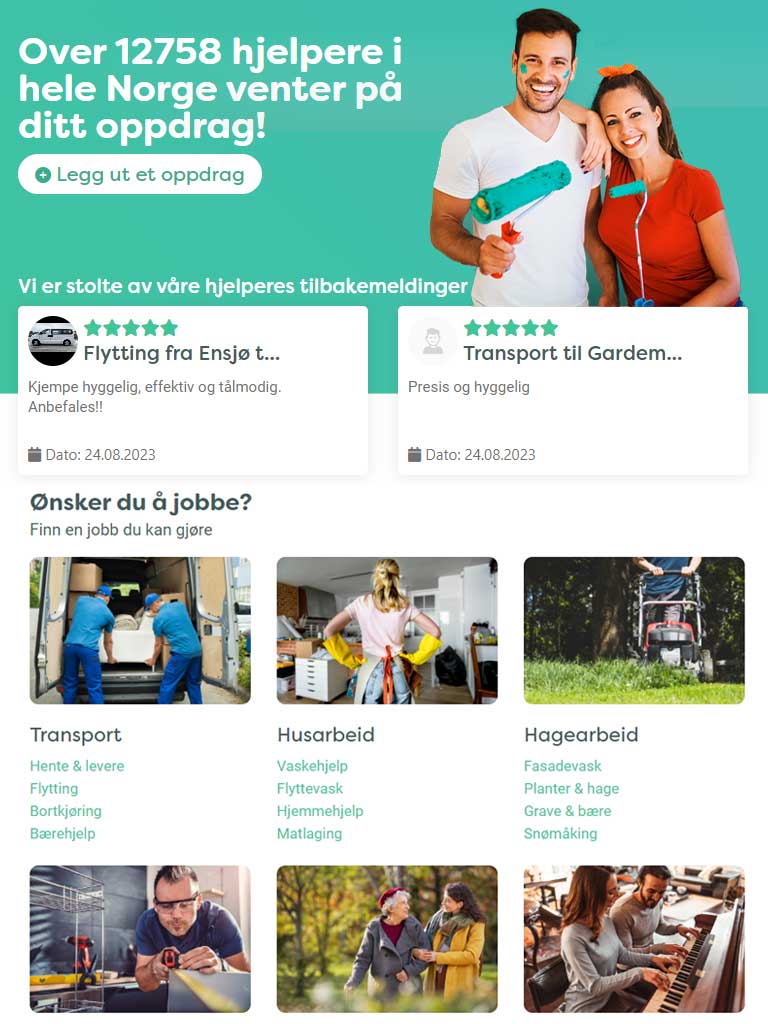Open the Hagearbeid lawnmower image
The image size is (768, 1024).
634,630
